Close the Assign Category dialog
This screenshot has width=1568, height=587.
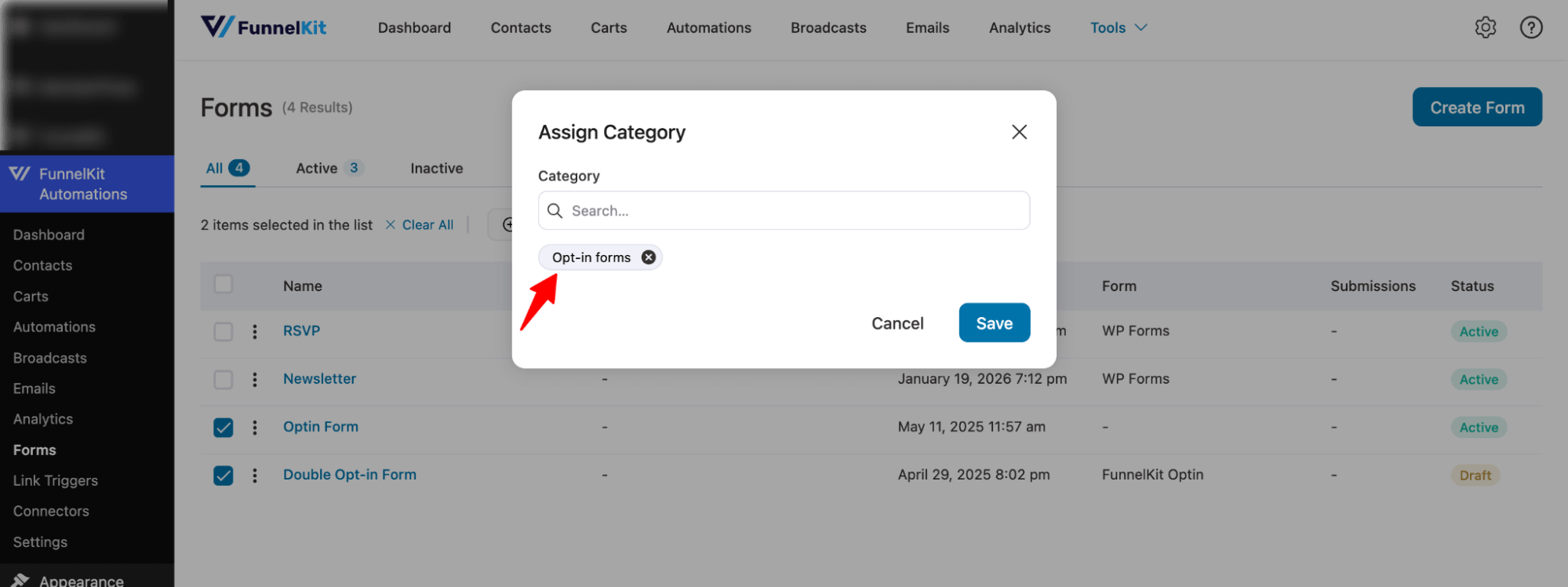point(1019,132)
